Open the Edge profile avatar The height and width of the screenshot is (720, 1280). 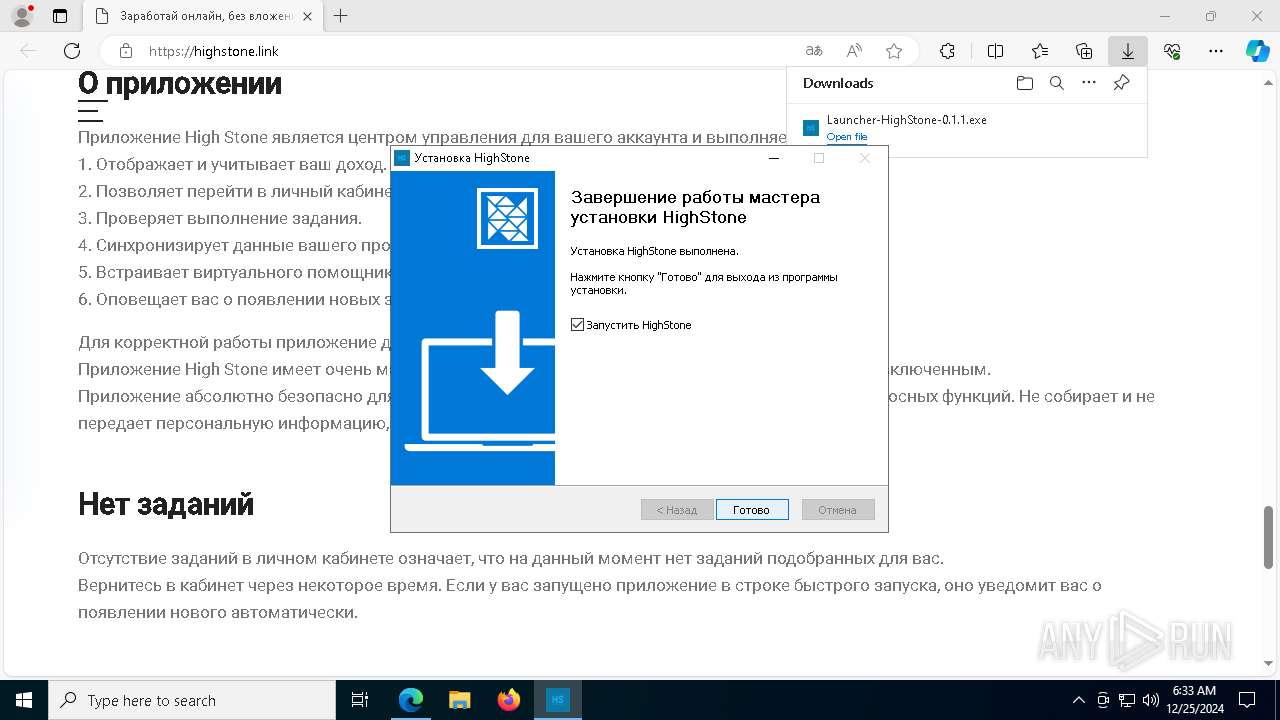click(x=22, y=16)
